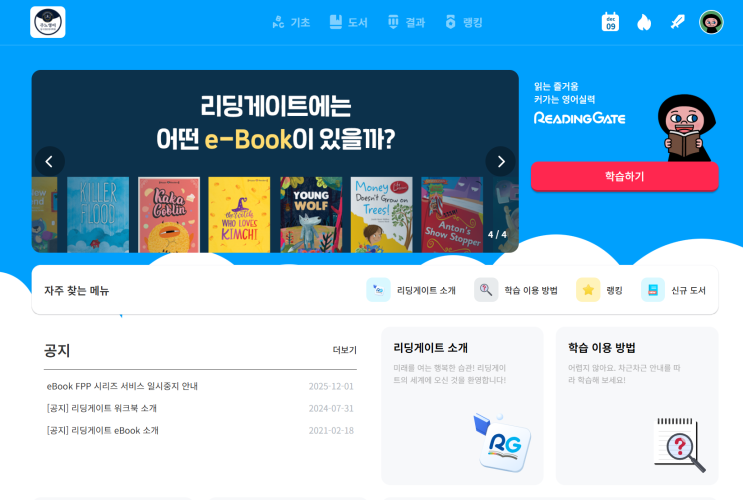Open the user profile avatar
This screenshot has height=500, width=743.
(711, 22)
